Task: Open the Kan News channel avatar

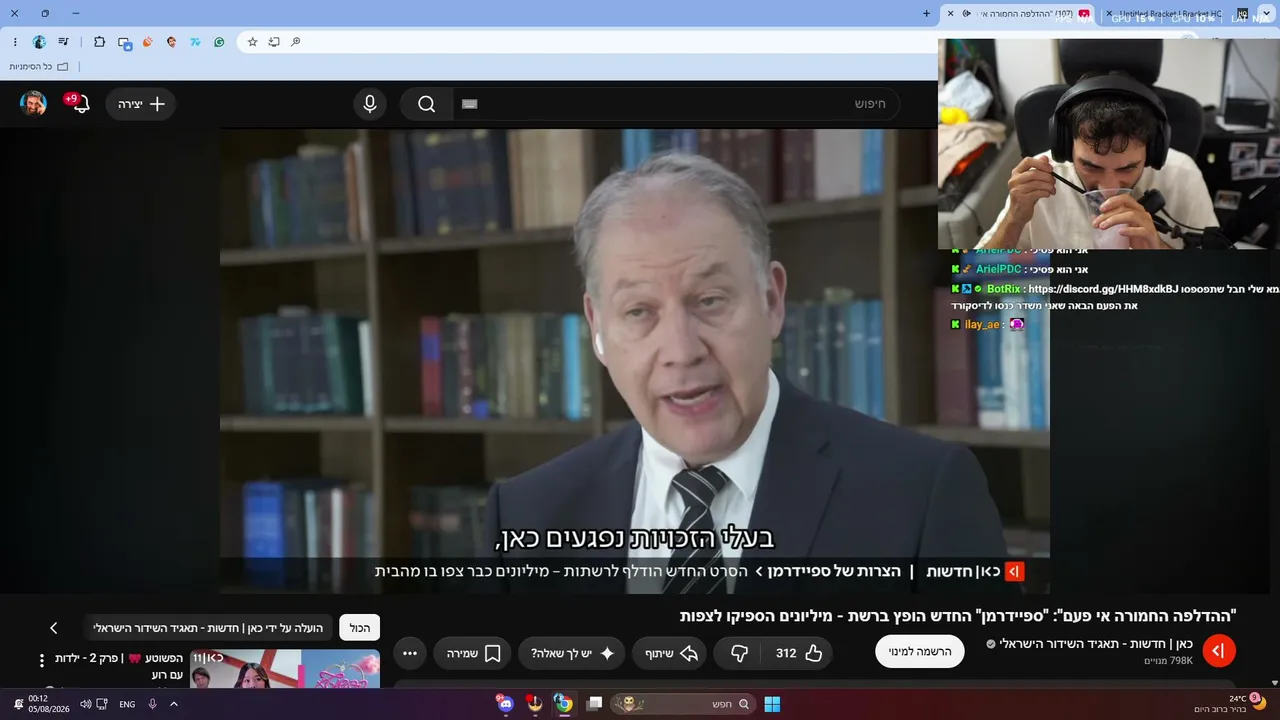Action: point(1219,651)
